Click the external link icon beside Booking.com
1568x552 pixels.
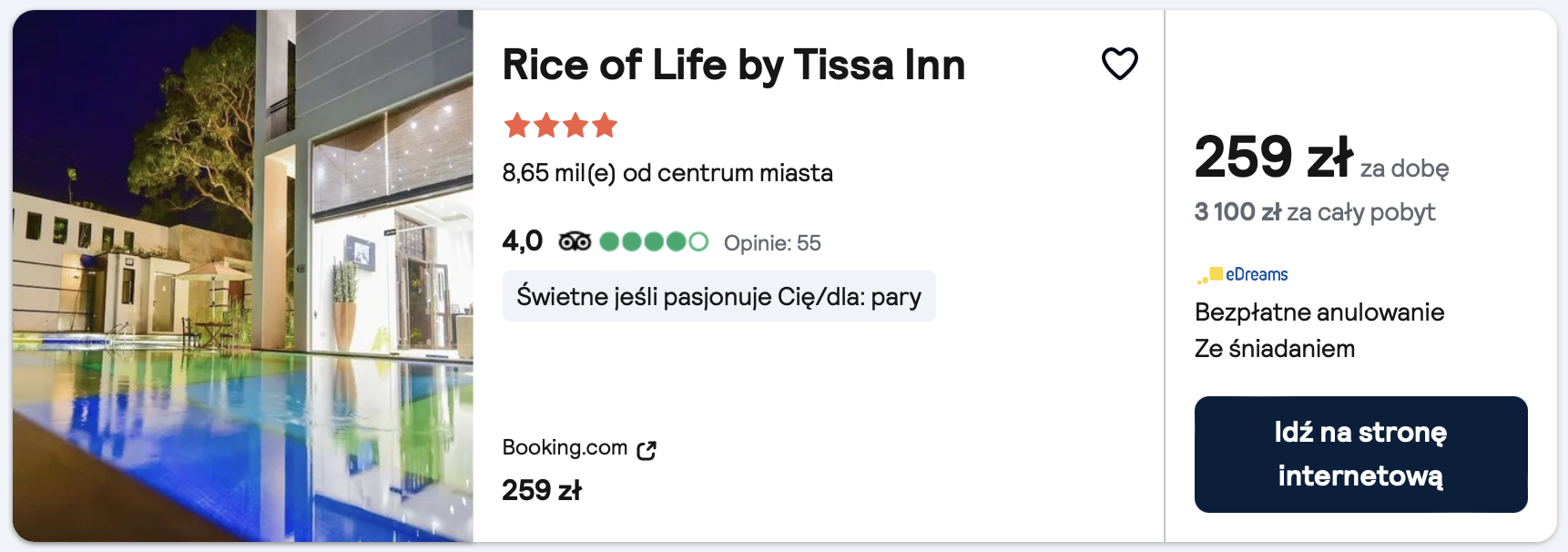coord(647,450)
